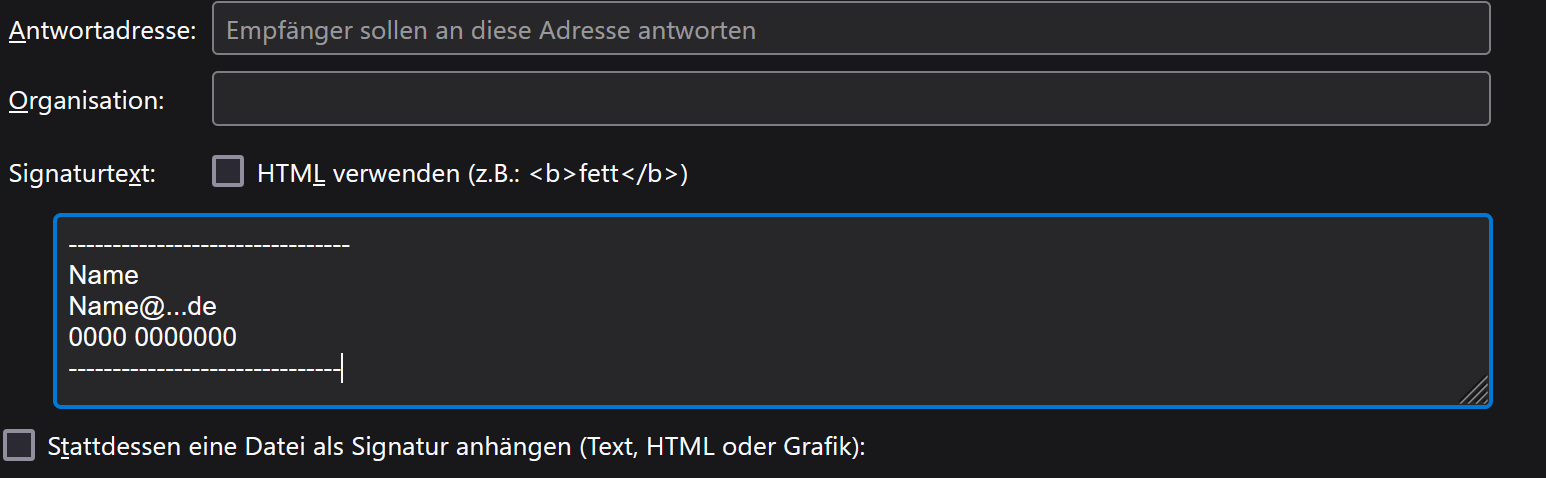The width and height of the screenshot is (1546, 478).
Task: Click the empty middle of the Organisation field
Action: [850, 99]
